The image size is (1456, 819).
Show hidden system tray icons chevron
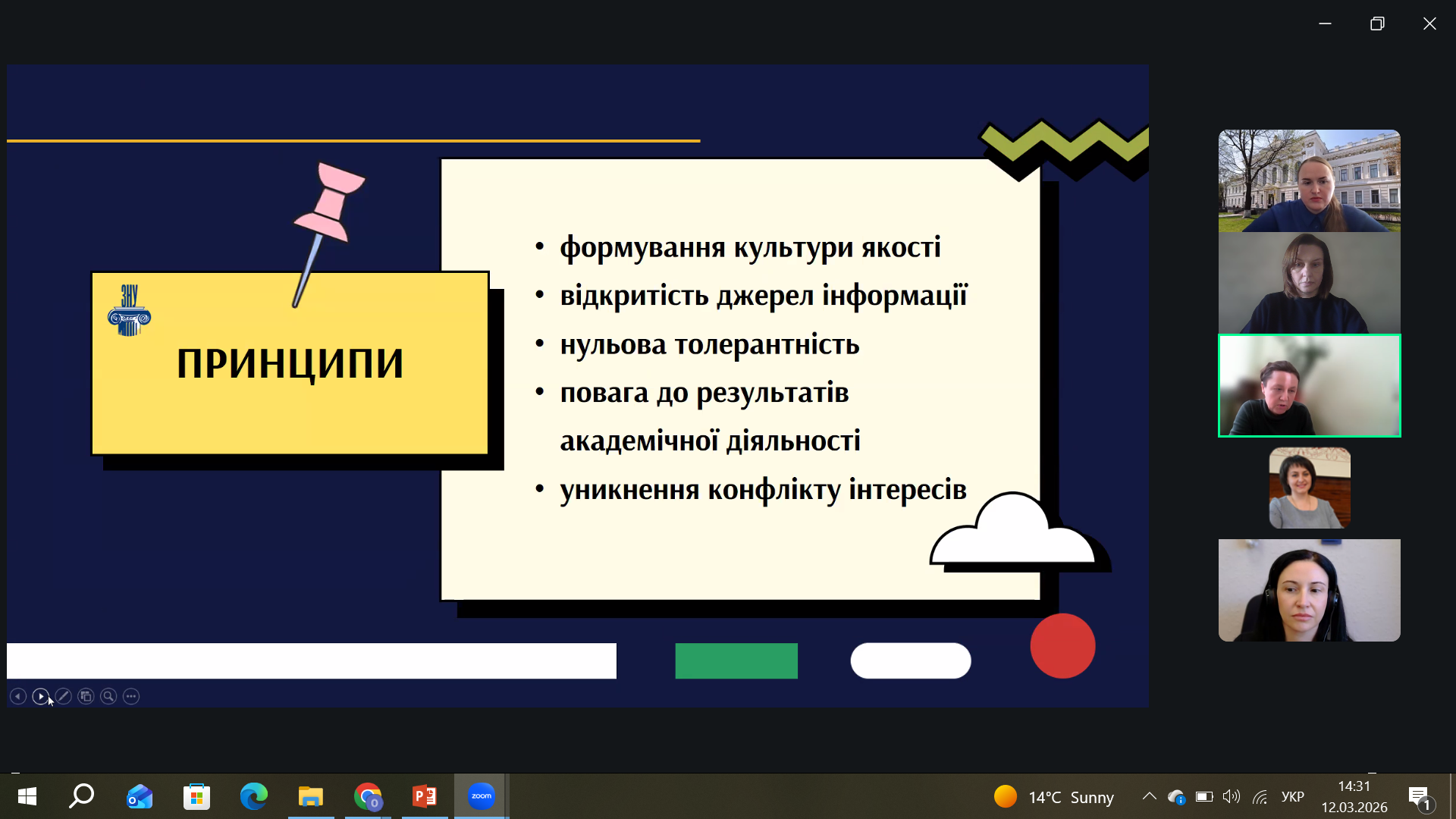[x=1150, y=796]
